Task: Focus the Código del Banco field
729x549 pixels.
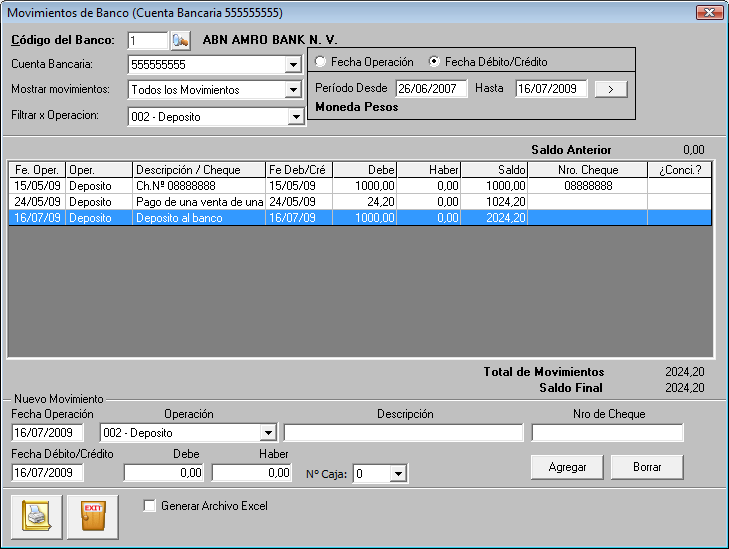Action: 147,41
